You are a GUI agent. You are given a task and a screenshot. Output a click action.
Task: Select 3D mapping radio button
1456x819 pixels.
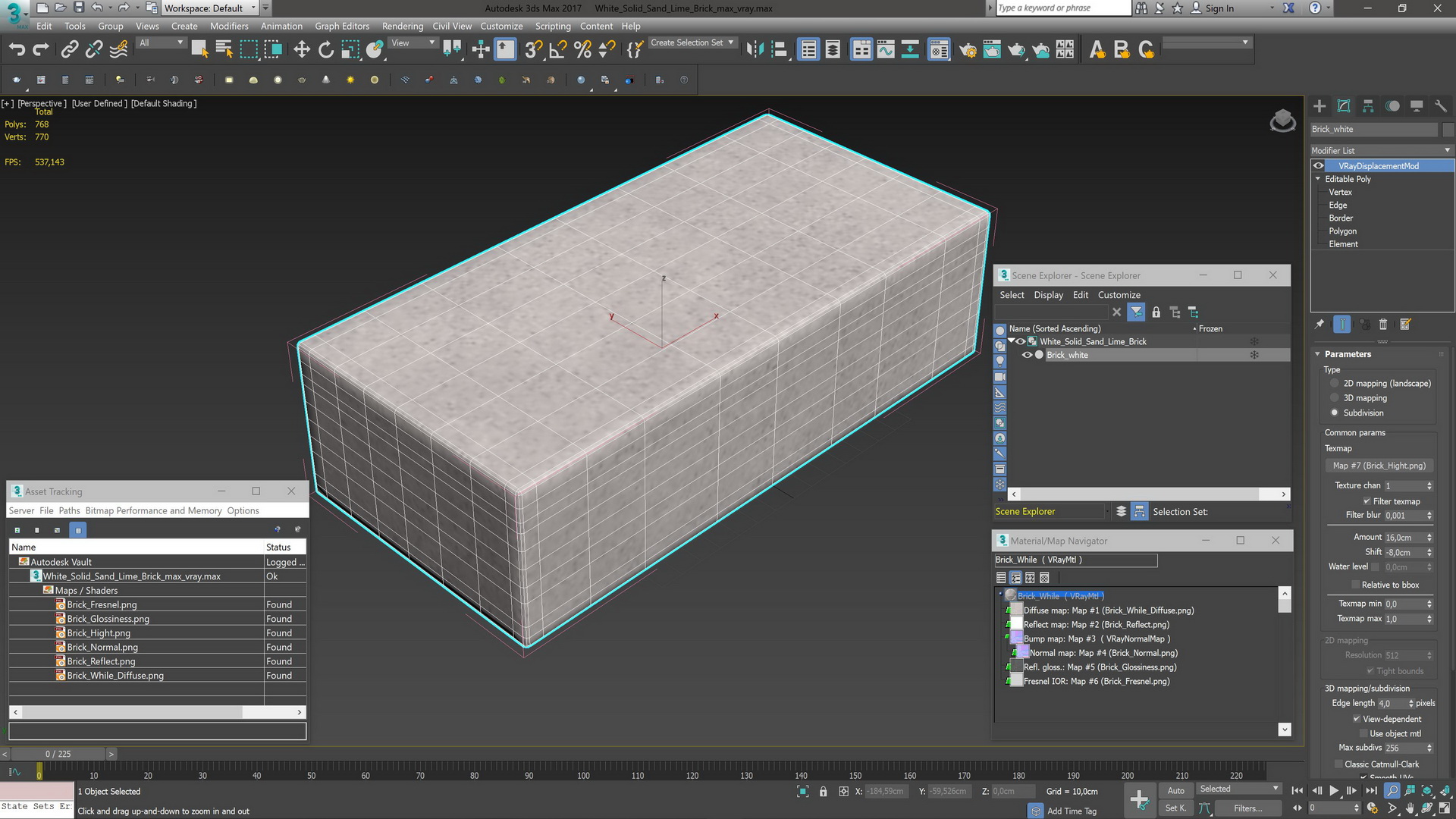(x=1335, y=398)
